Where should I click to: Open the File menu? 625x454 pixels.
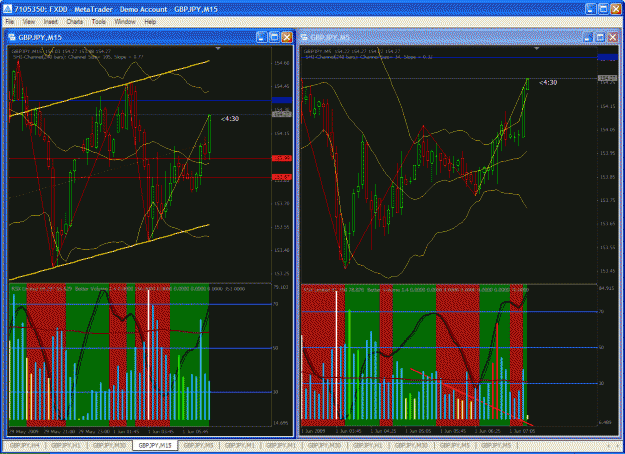point(10,22)
